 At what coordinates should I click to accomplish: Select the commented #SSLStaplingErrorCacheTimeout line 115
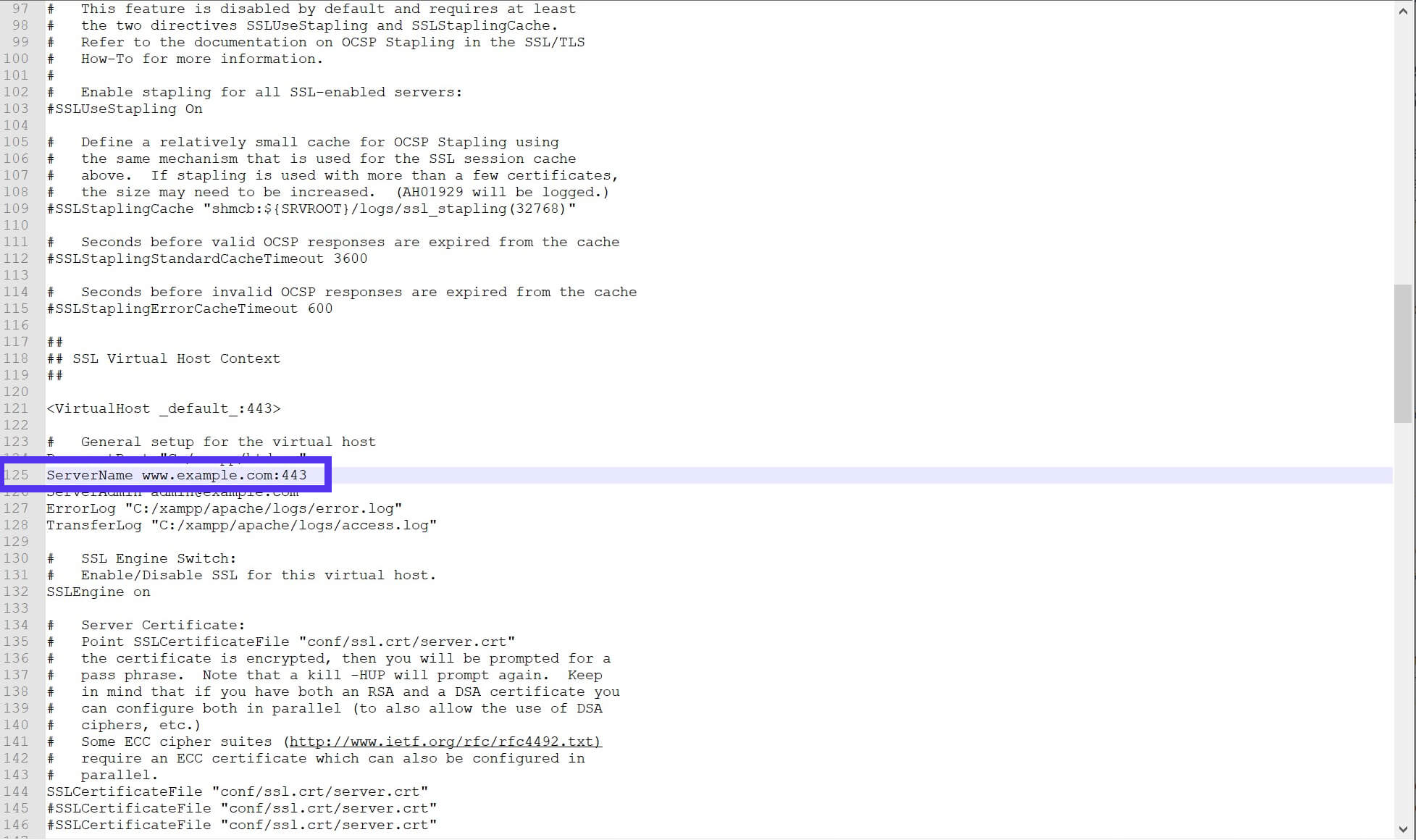pos(189,308)
